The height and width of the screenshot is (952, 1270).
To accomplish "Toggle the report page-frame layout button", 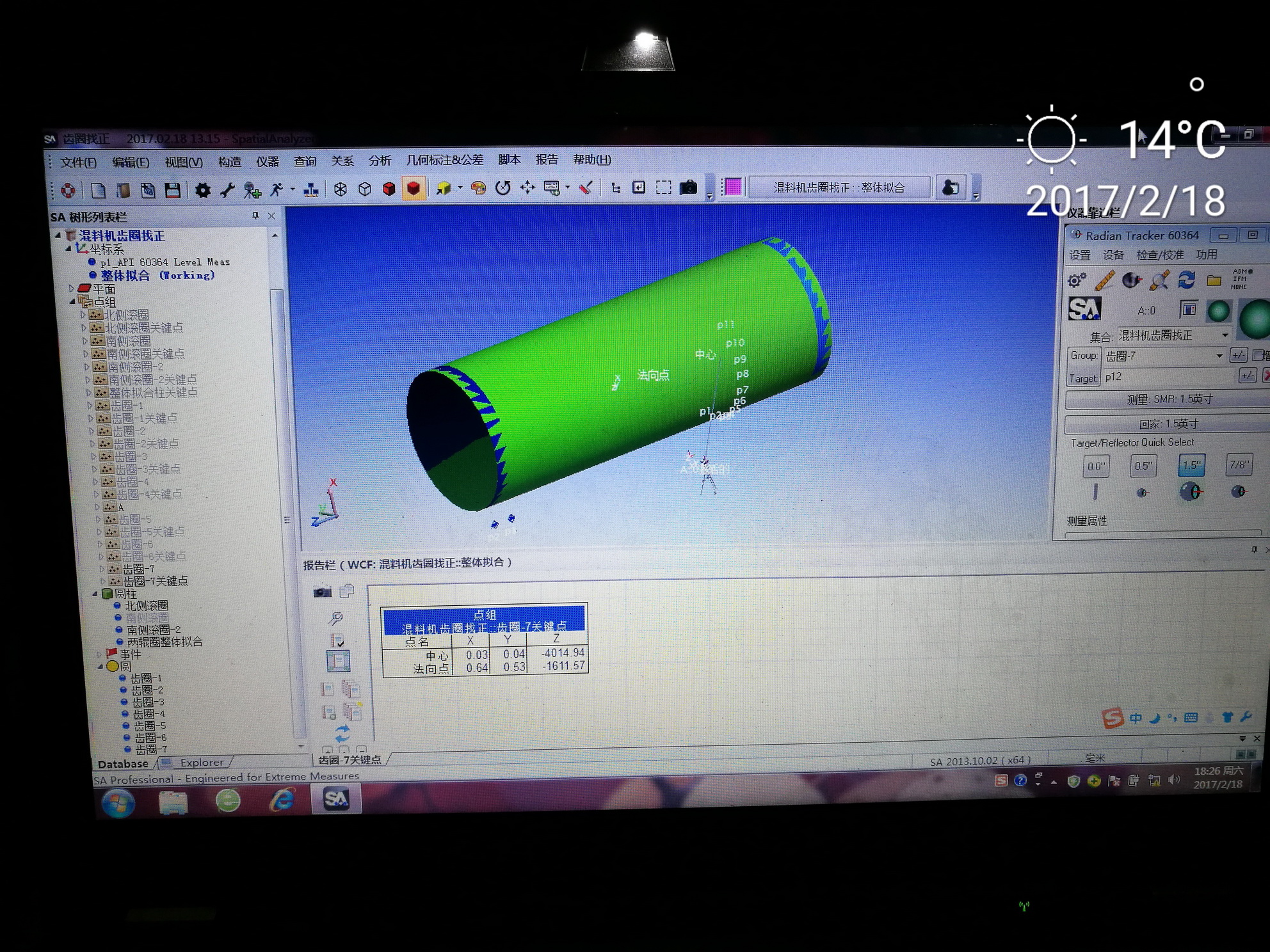I will pyautogui.click(x=338, y=661).
